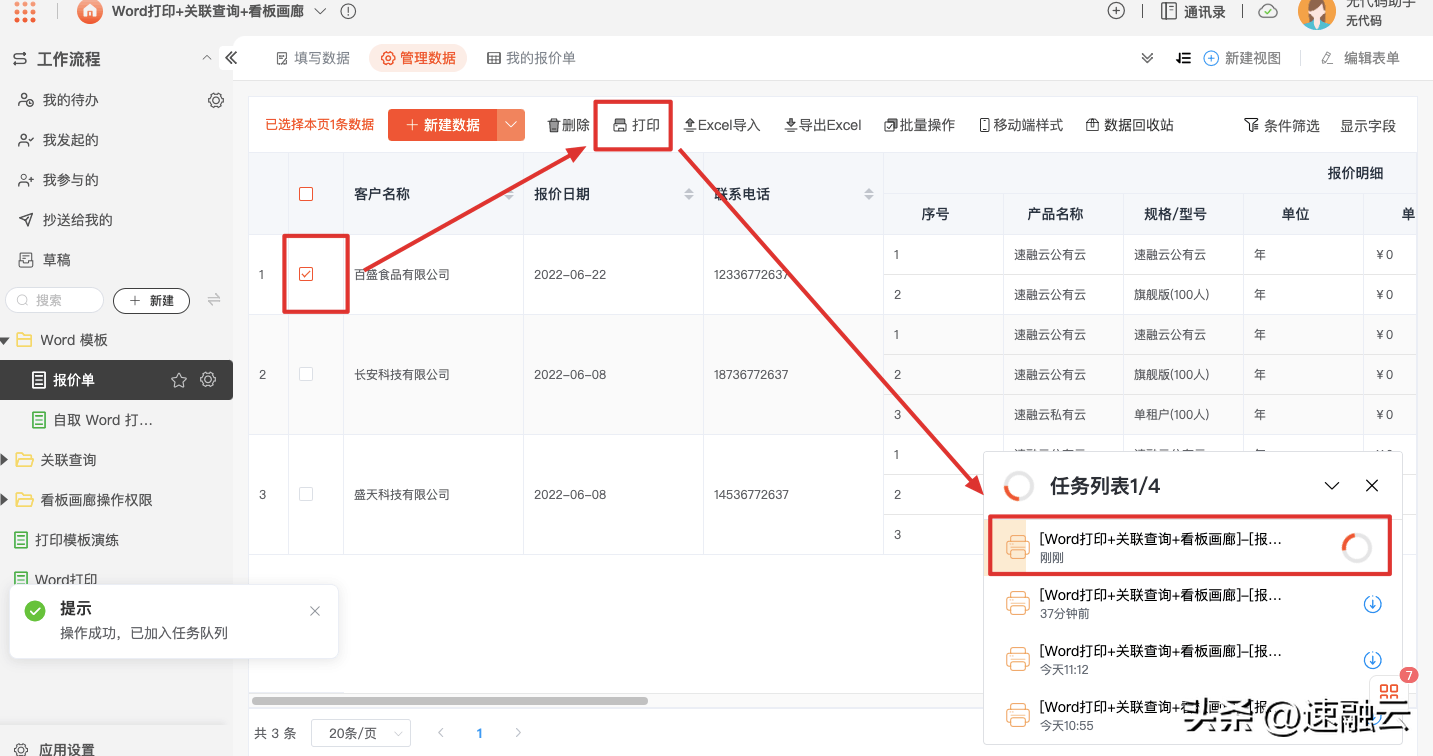Delete selected rows with 删除

(569, 125)
